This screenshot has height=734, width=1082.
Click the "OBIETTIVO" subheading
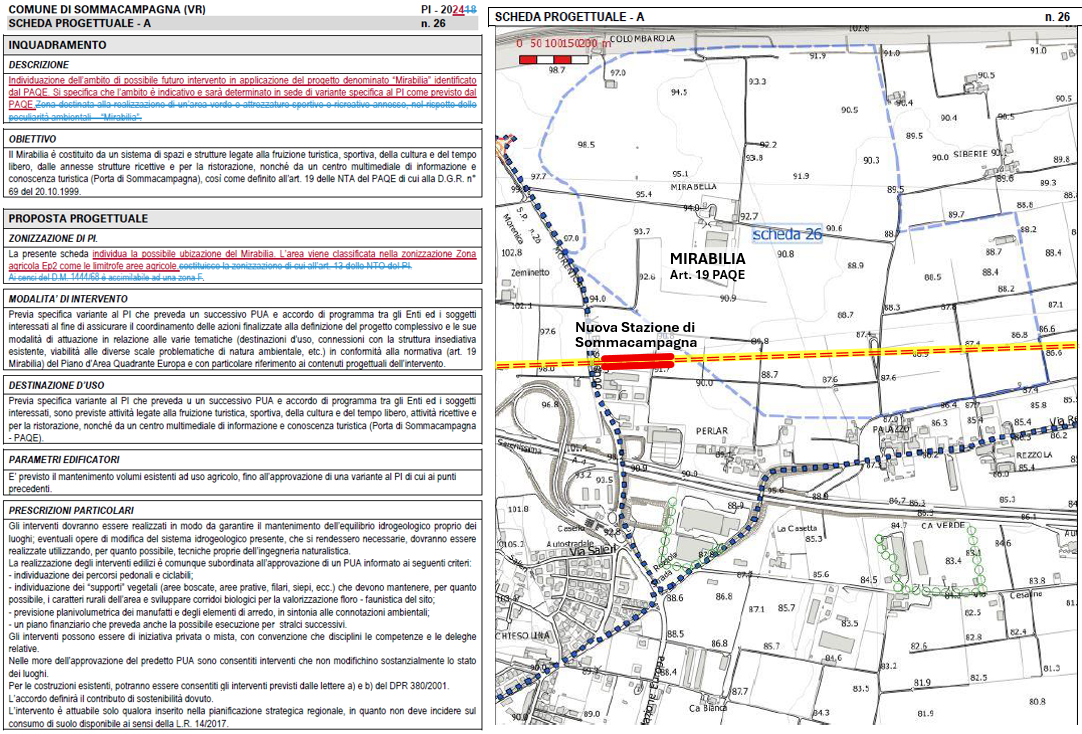click(x=32, y=139)
